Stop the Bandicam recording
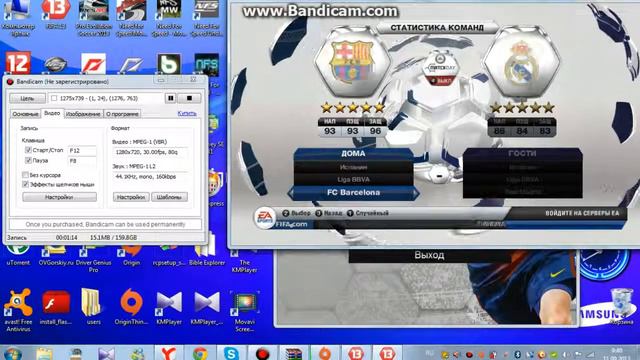This screenshot has height=360, width=640. click(x=189, y=98)
